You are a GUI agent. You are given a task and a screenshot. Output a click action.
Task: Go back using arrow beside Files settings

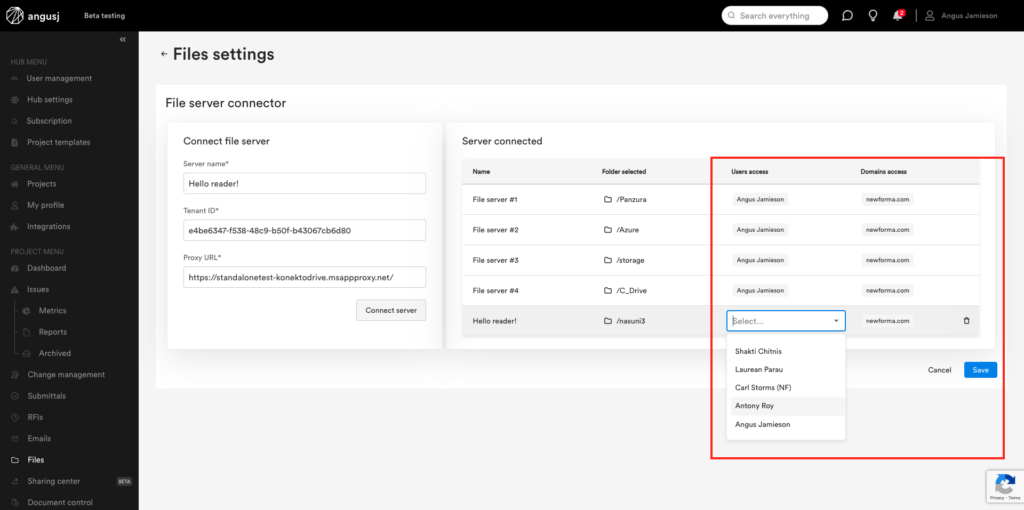pos(164,54)
